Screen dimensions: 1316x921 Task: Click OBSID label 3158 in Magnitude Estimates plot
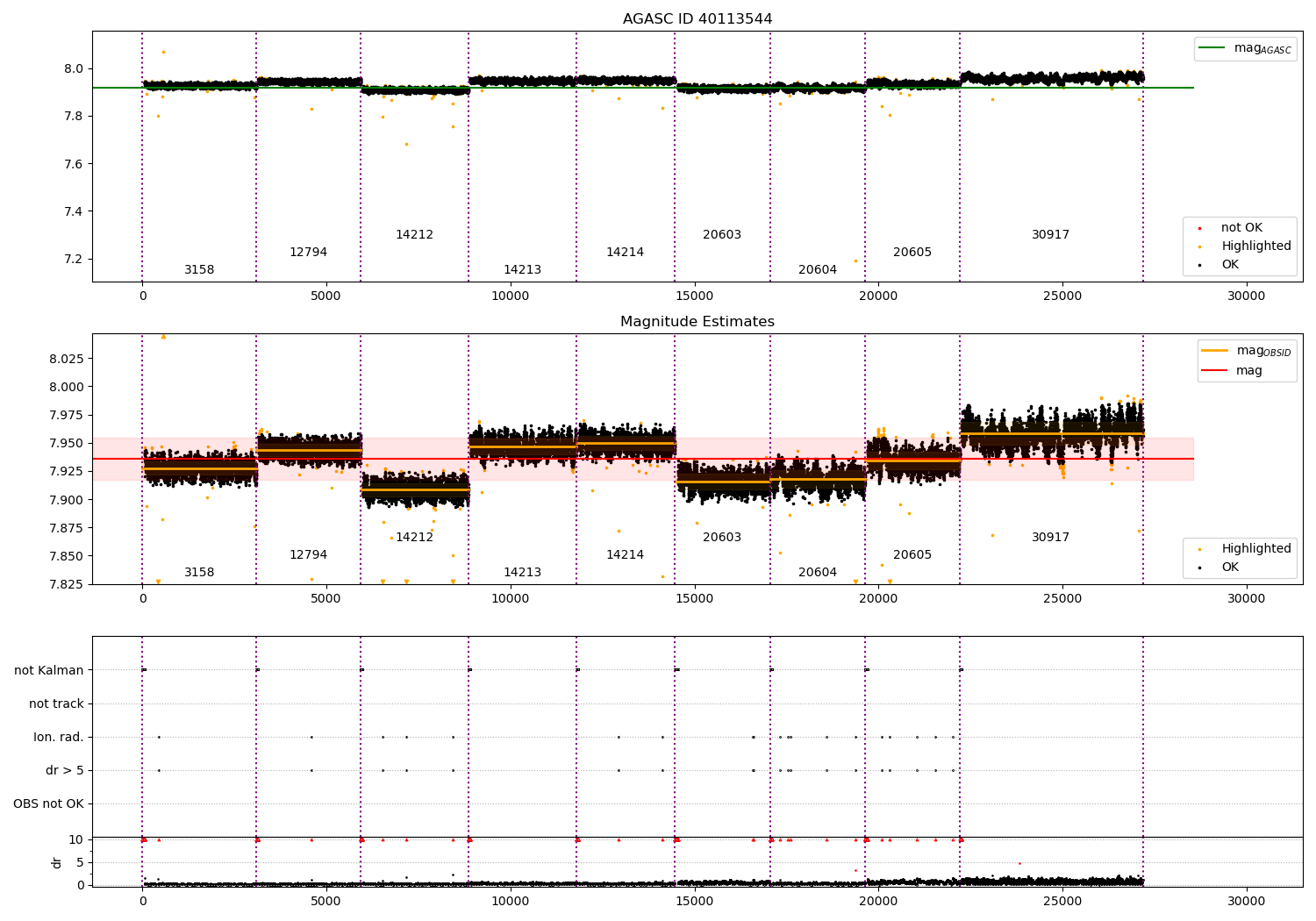click(x=199, y=573)
